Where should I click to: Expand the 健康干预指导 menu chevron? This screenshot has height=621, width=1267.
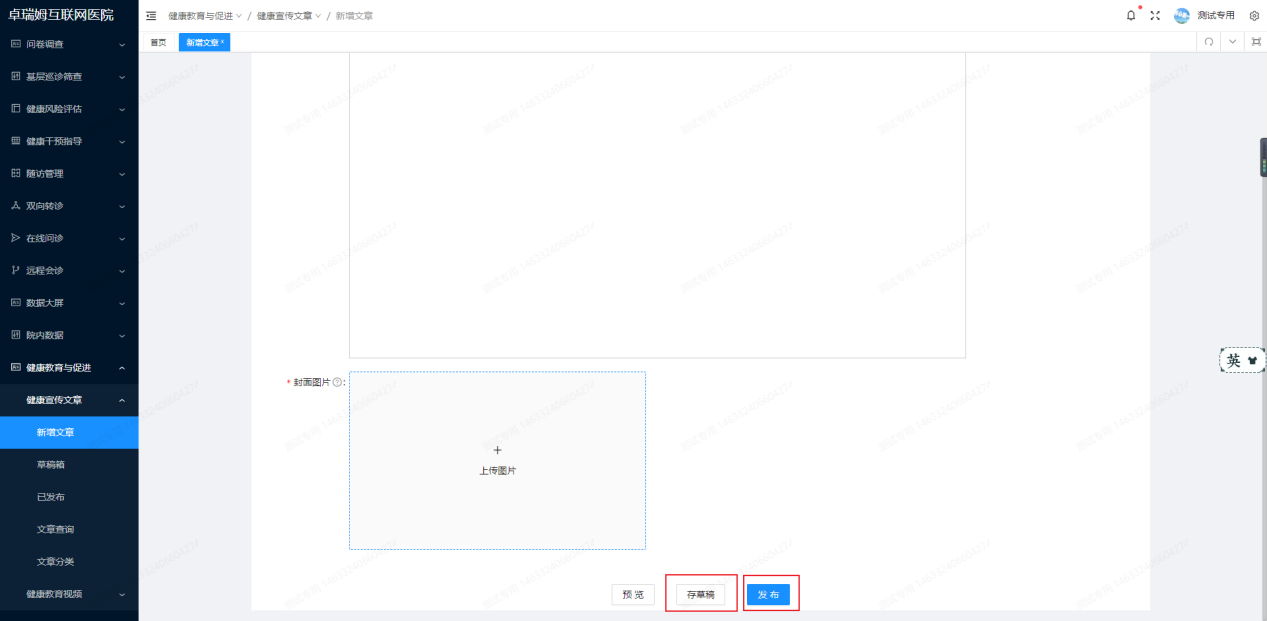pos(122,141)
